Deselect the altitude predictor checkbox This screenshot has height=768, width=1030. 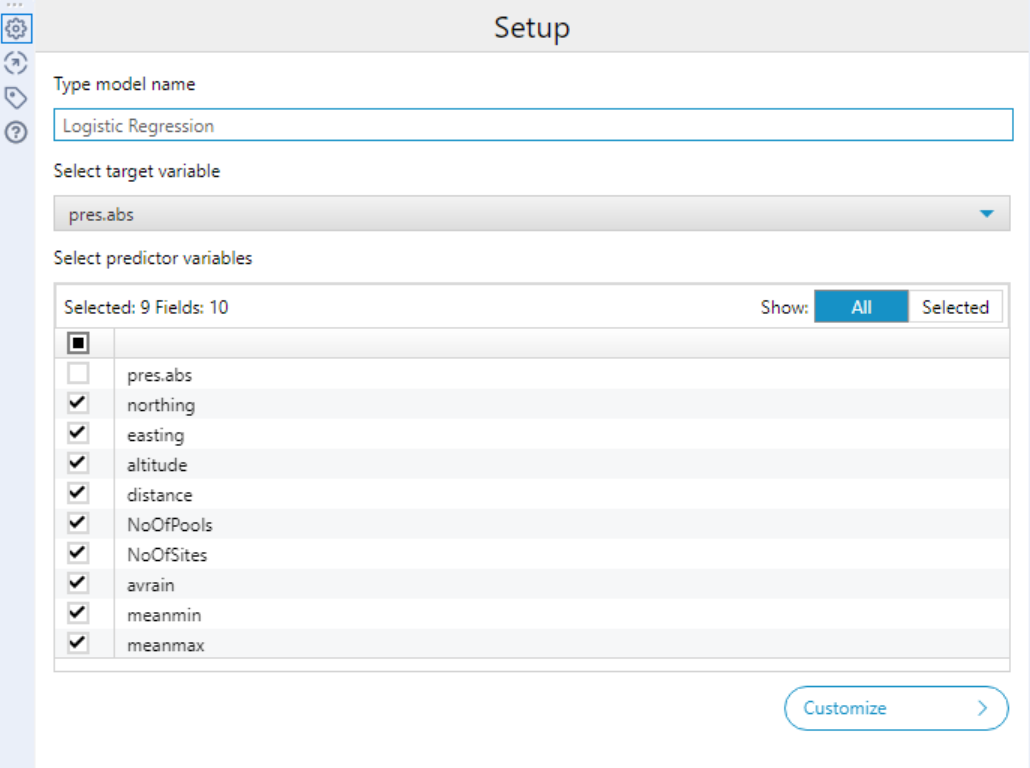coord(78,464)
